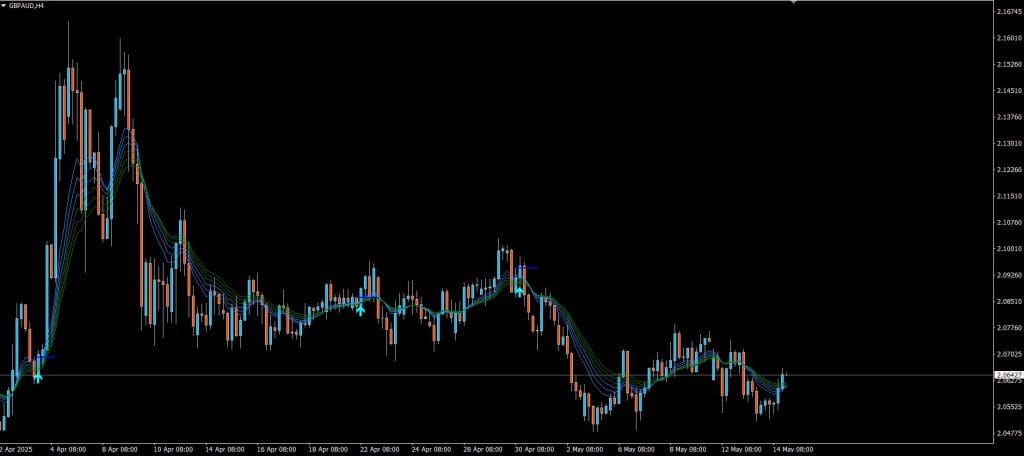1024x456 pixels.
Task: Click the 2.16745 price scale label
Action: click(x=1008, y=12)
